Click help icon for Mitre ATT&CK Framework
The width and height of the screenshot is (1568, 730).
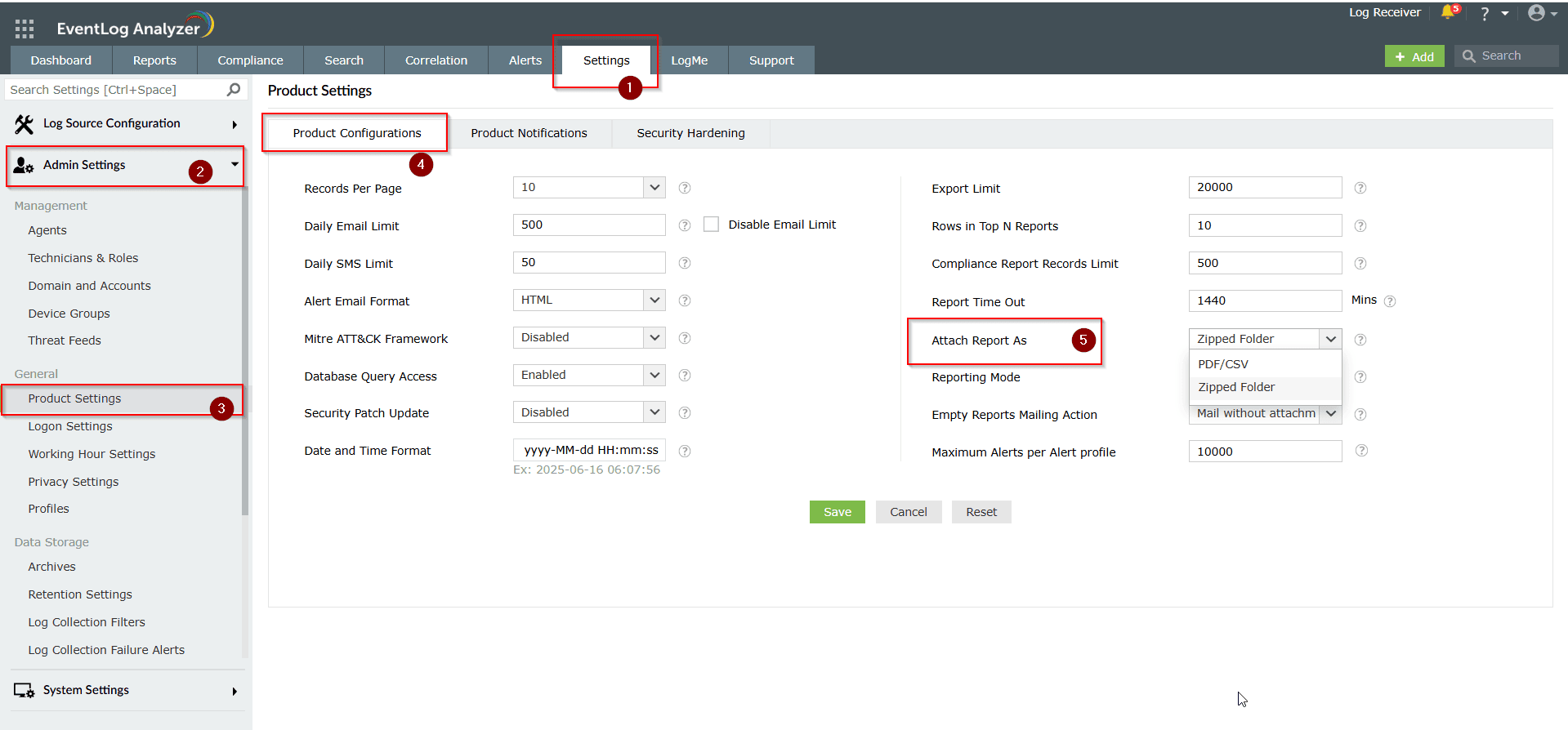(685, 338)
